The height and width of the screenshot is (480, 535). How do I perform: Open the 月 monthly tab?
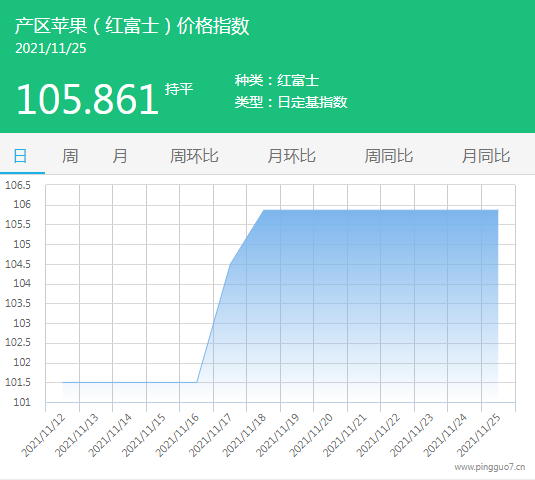click(120, 156)
